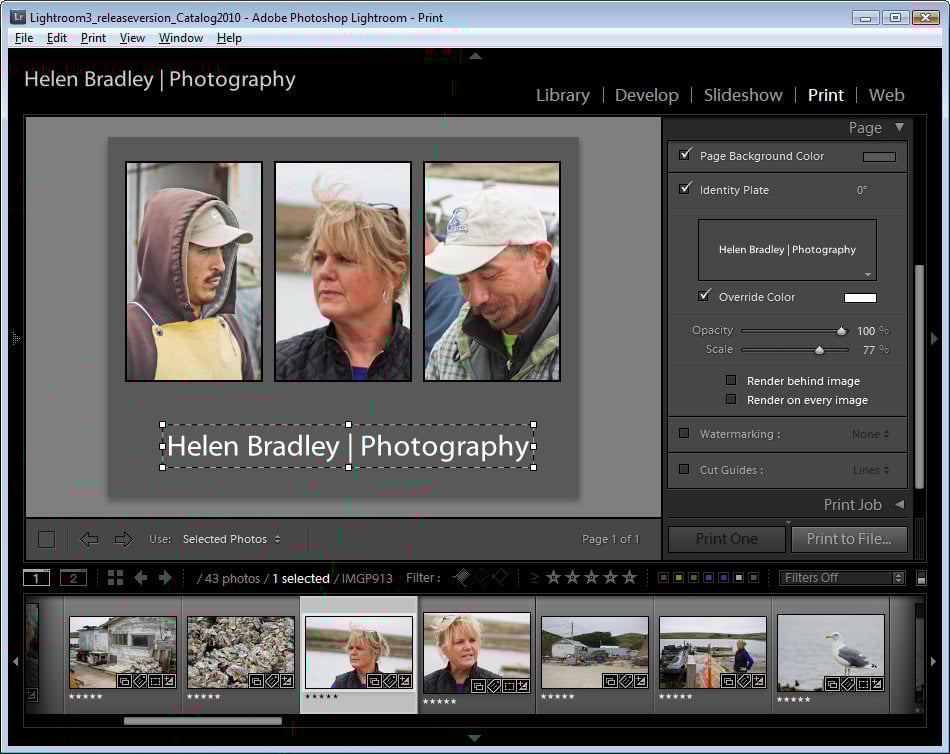950x754 pixels.
Task: Open the Use Selected Photos dropdown
Action: click(231, 540)
